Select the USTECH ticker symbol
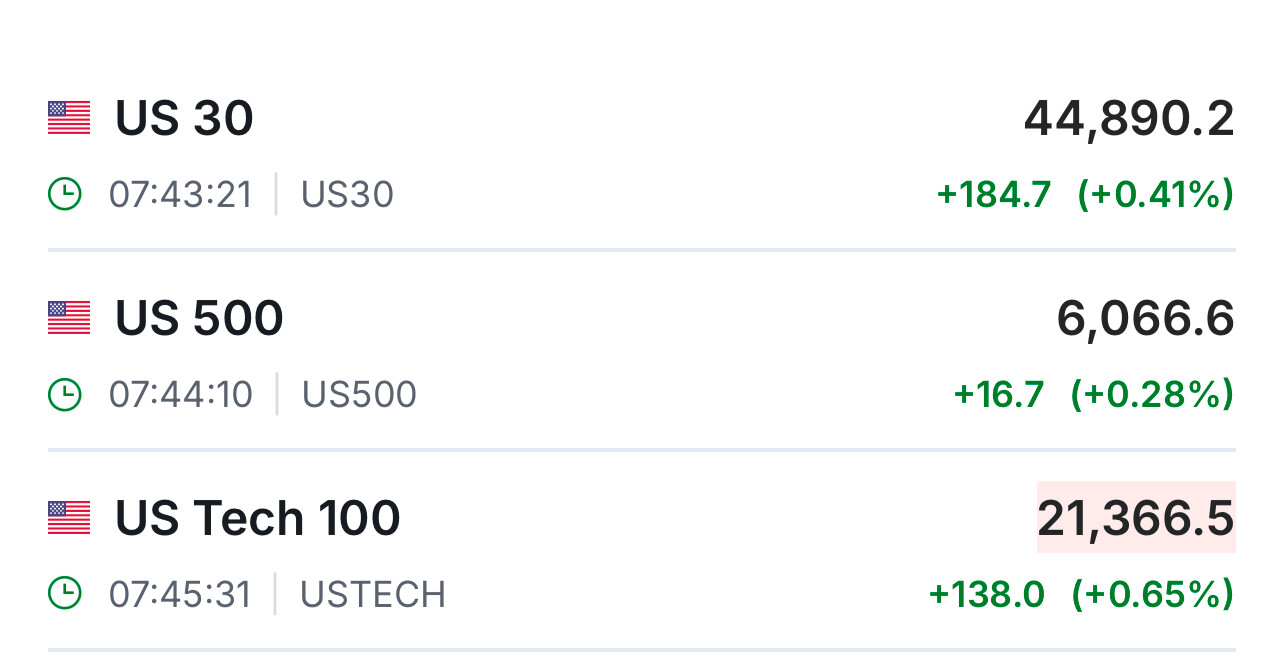The width and height of the screenshot is (1284, 652). tap(373, 594)
